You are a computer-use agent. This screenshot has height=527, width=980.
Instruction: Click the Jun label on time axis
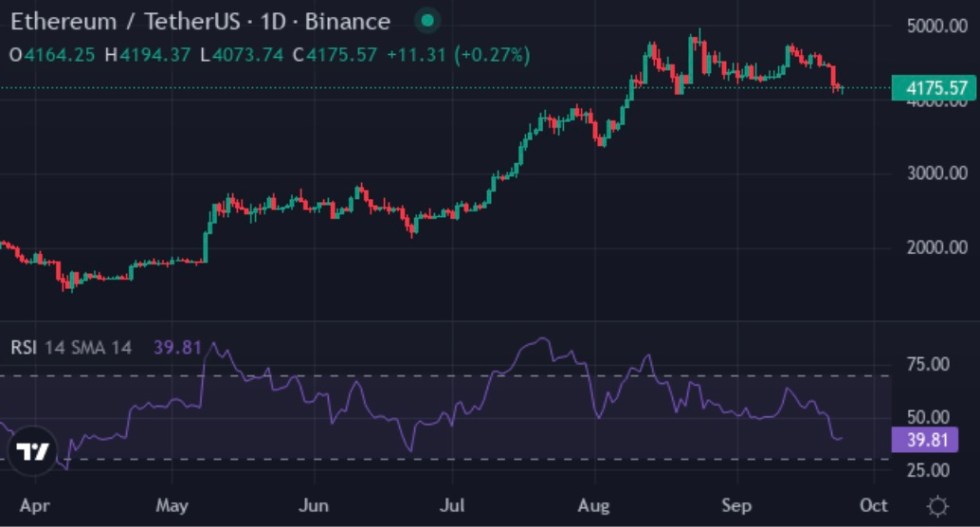coord(313,505)
